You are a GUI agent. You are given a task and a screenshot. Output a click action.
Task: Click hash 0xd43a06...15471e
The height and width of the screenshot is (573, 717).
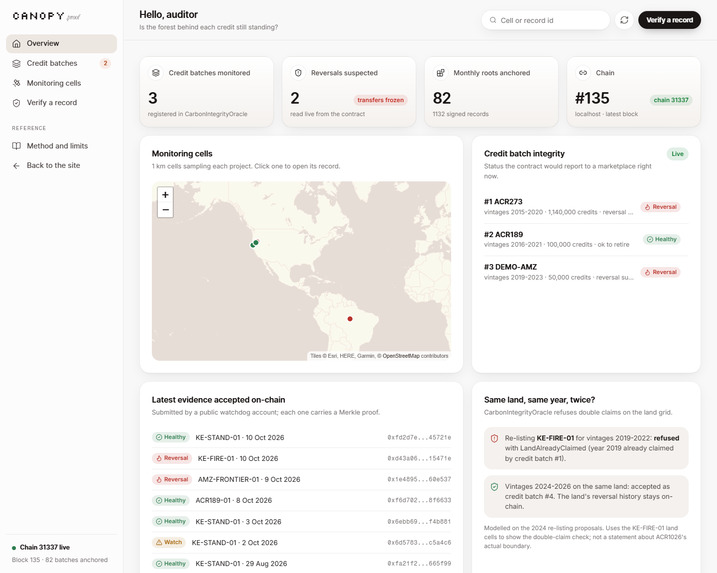[419, 458]
